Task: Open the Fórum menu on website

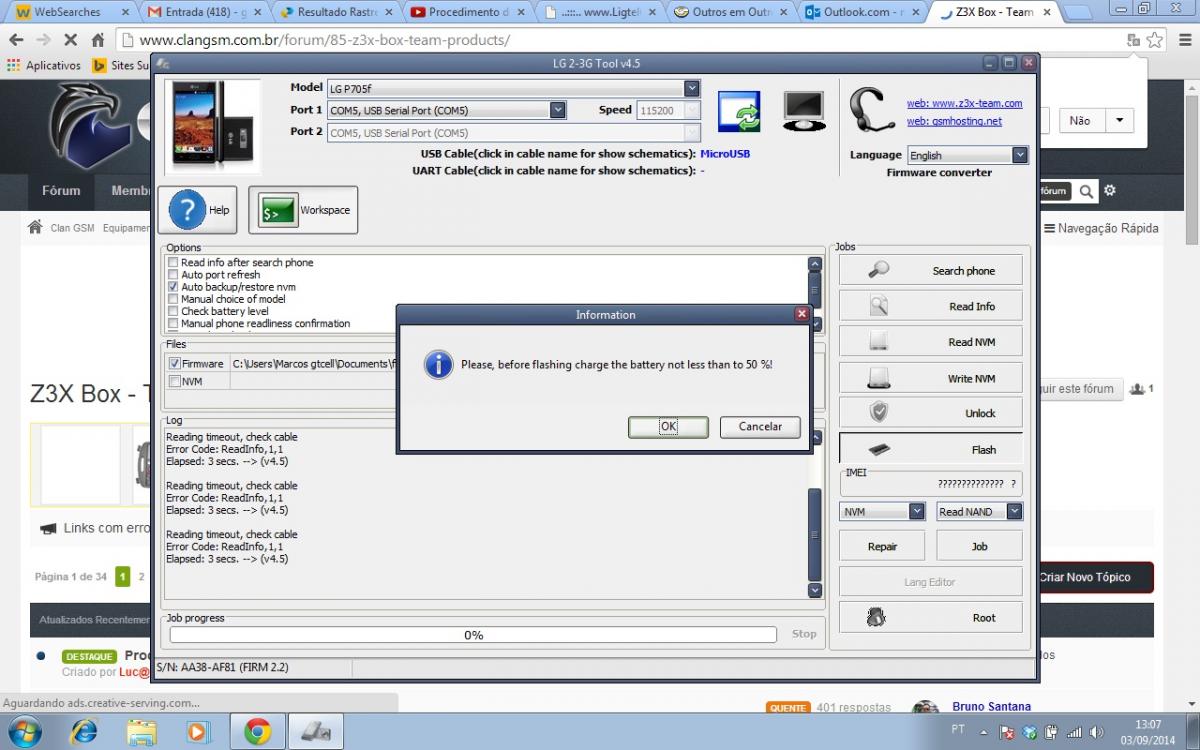Action: tap(61, 190)
